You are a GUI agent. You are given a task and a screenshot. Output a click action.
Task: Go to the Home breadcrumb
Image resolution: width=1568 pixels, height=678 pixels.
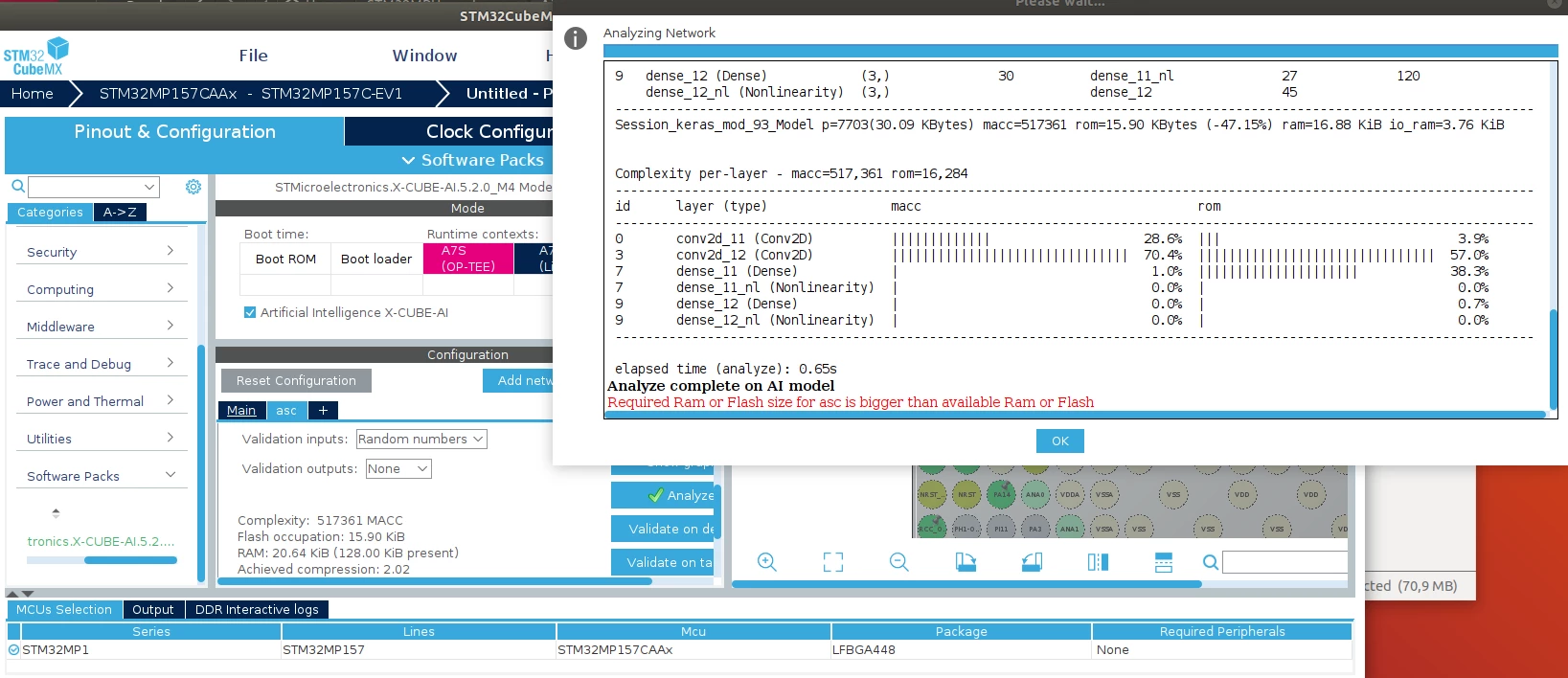click(33, 94)
